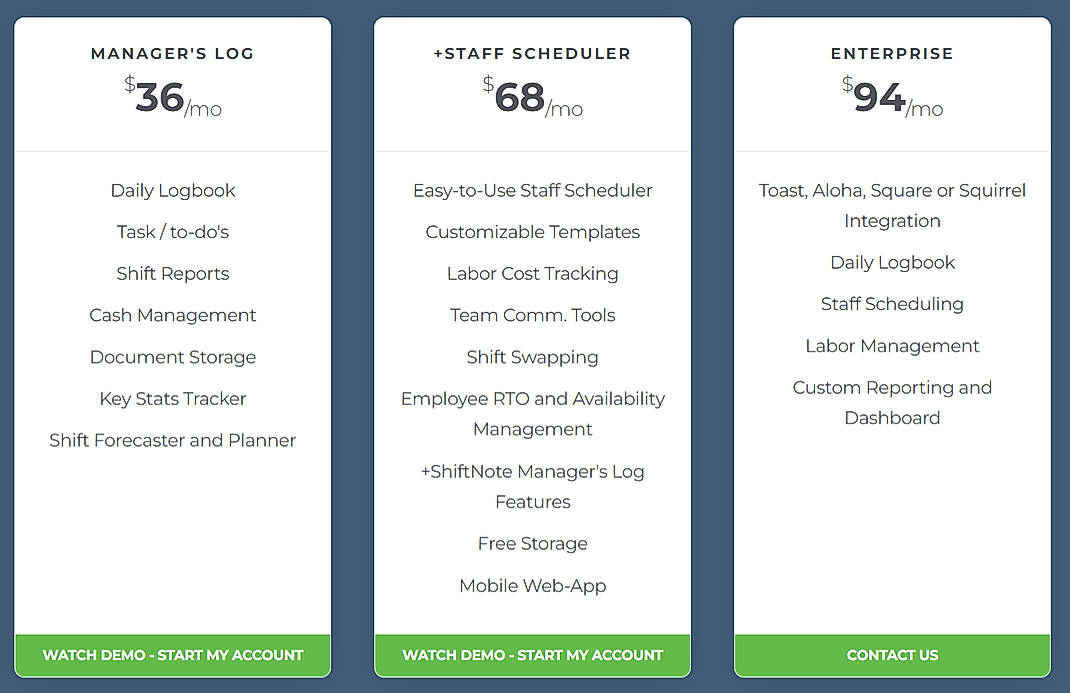The image size is (1070, 693).
Task: Open the Custom Reporting and Dashboard feature
Action: click(x=892, y=402)
